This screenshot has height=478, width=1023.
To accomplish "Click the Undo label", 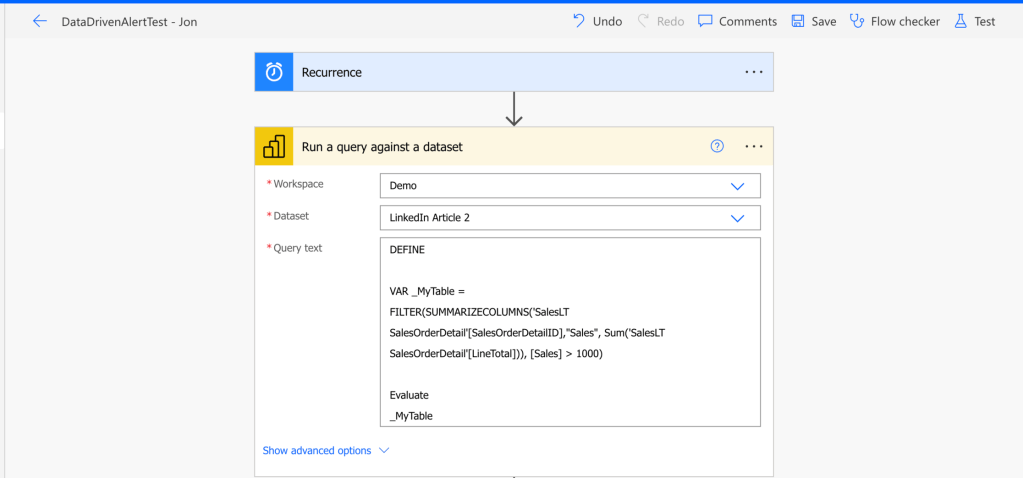I will [x=607, y=22].
